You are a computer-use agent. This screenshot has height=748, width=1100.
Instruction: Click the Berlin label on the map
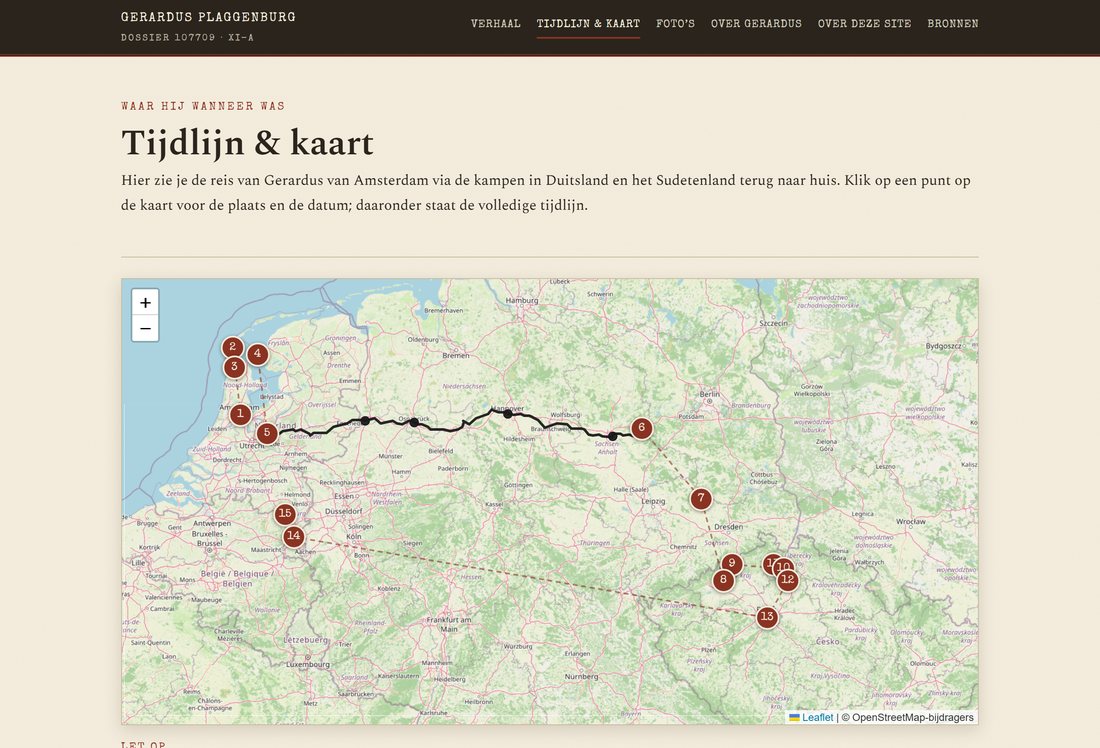pyautogui.click(x=709, y=394)
